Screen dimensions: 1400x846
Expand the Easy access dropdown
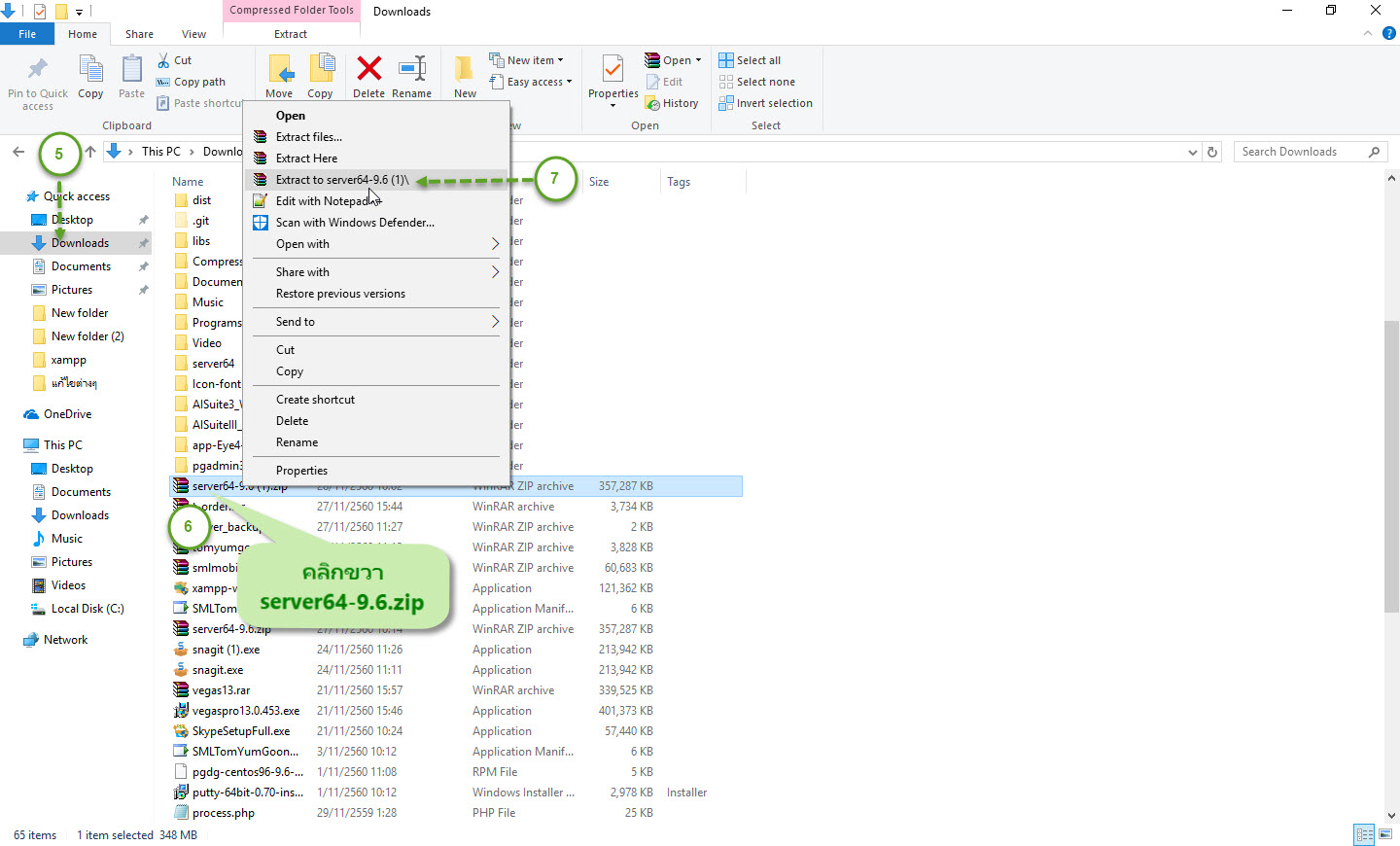(570, 82)
